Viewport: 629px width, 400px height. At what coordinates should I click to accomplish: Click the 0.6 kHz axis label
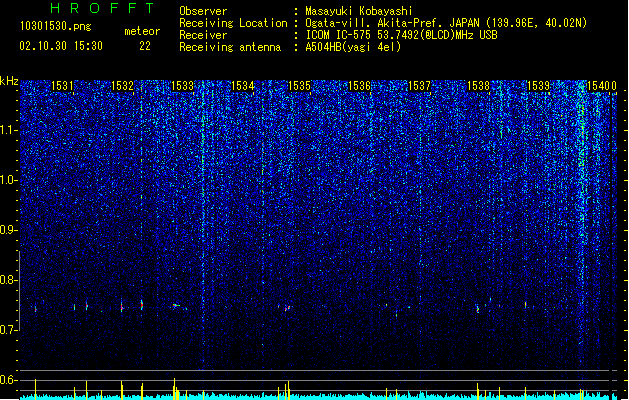tap(9, 380)
